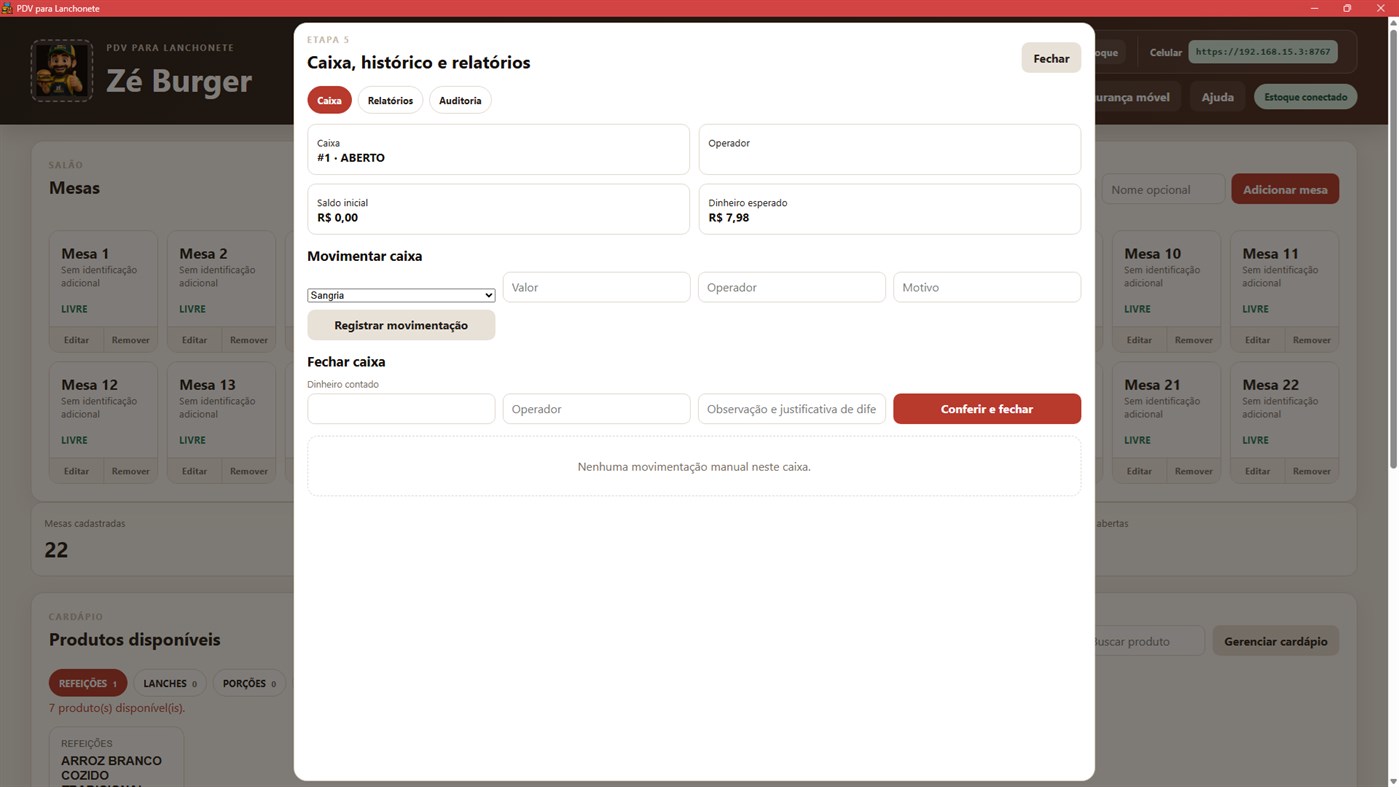Click Remover on Mesa 1
The height and width of the screenshot is (787, 1399).
coord(130,340)
